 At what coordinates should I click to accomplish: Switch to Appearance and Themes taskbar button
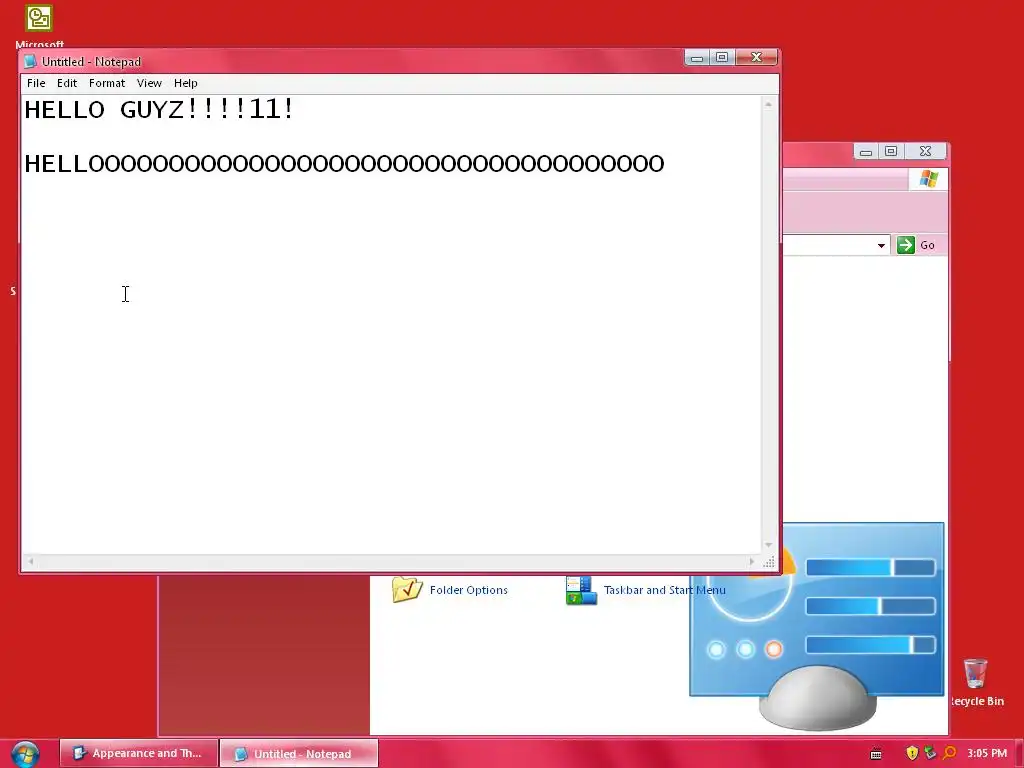click(138, 753)
